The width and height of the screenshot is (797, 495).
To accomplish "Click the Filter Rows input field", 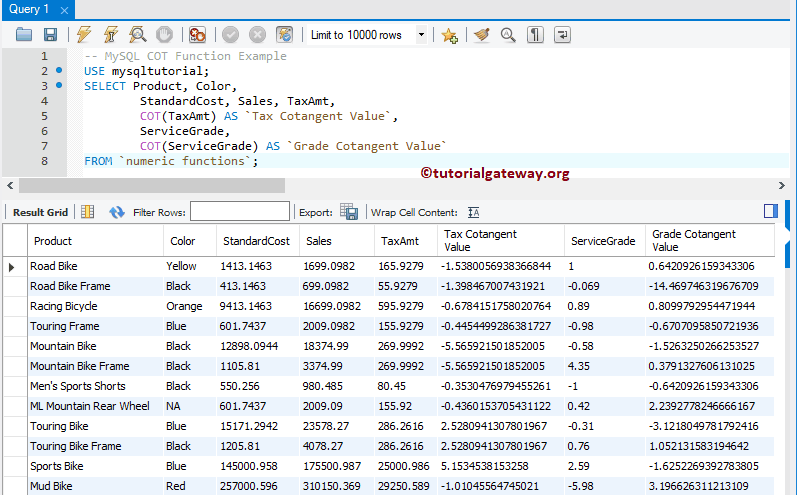I will coord(239,212).
